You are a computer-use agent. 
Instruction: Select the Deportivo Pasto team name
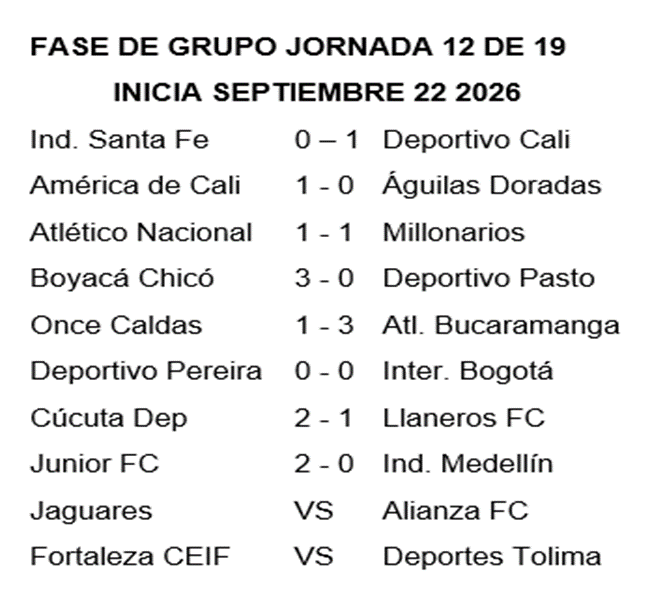[x=489, y=279]
